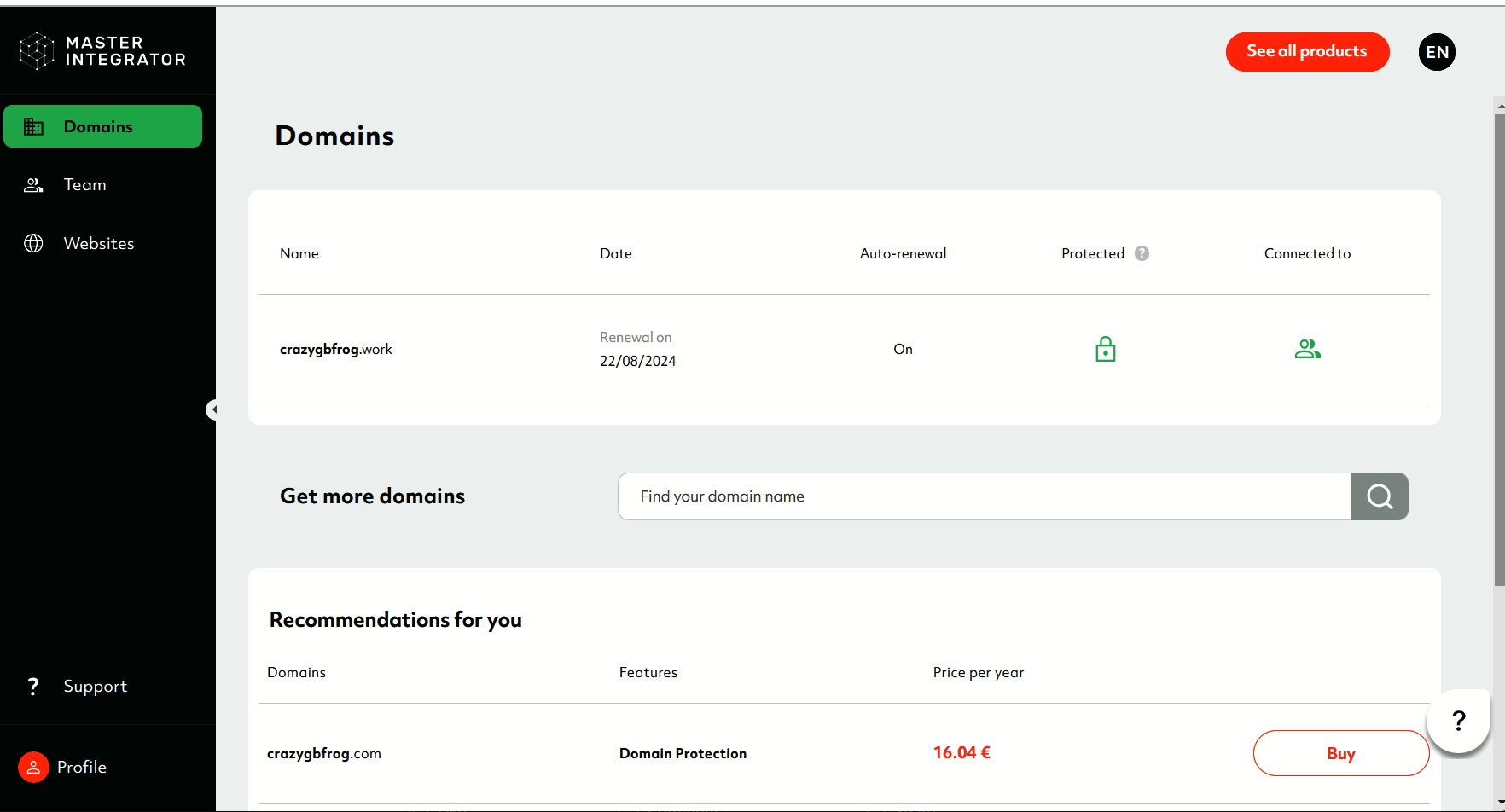1505x812 pixels.
Task: Open the EN language selector
Action: (x=1437, y=52)
